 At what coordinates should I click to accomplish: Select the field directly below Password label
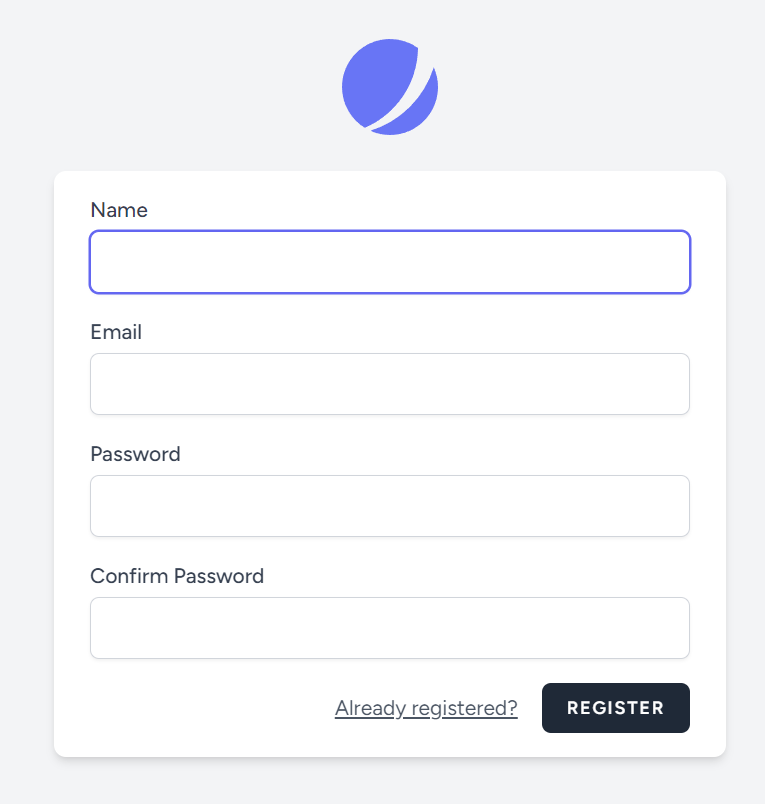point(390,506)
